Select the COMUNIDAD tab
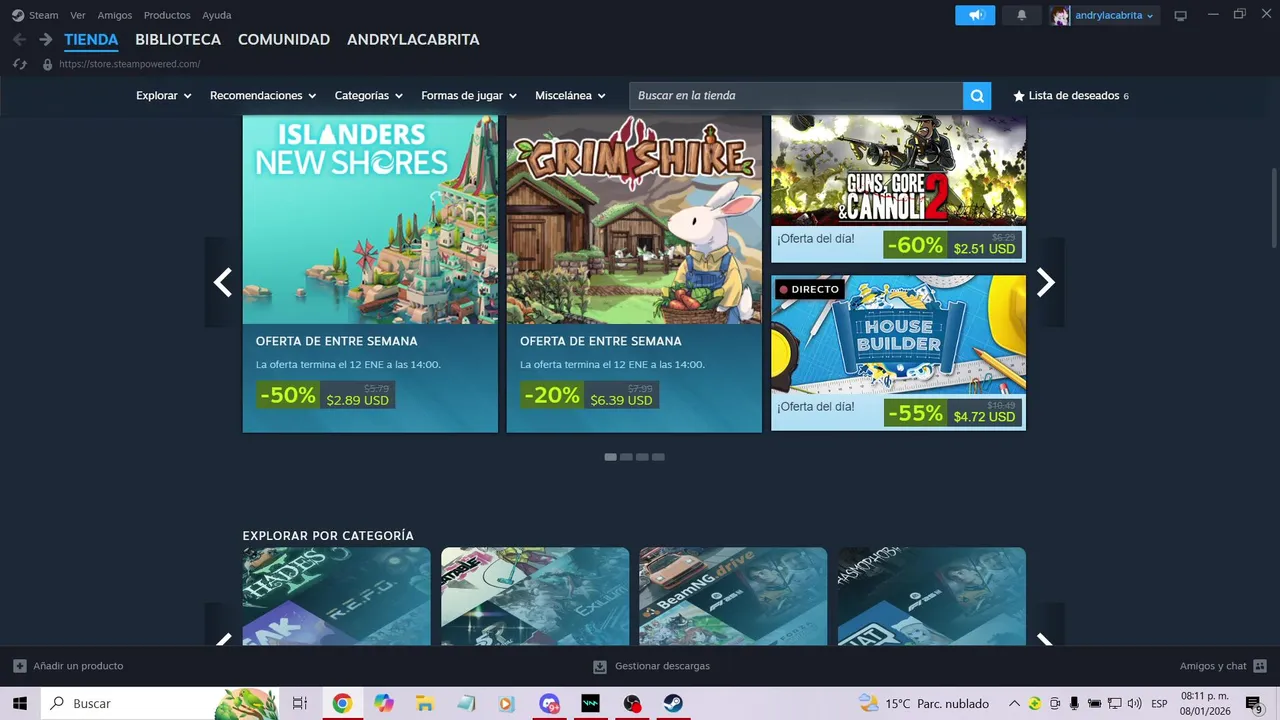Viewport: 1280px width, 720px height. [284, 40]
